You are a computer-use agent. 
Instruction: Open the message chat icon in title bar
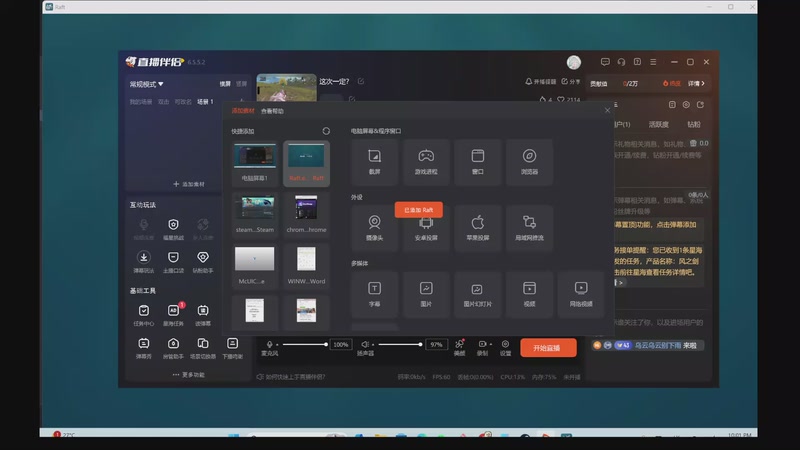[605, 62]
